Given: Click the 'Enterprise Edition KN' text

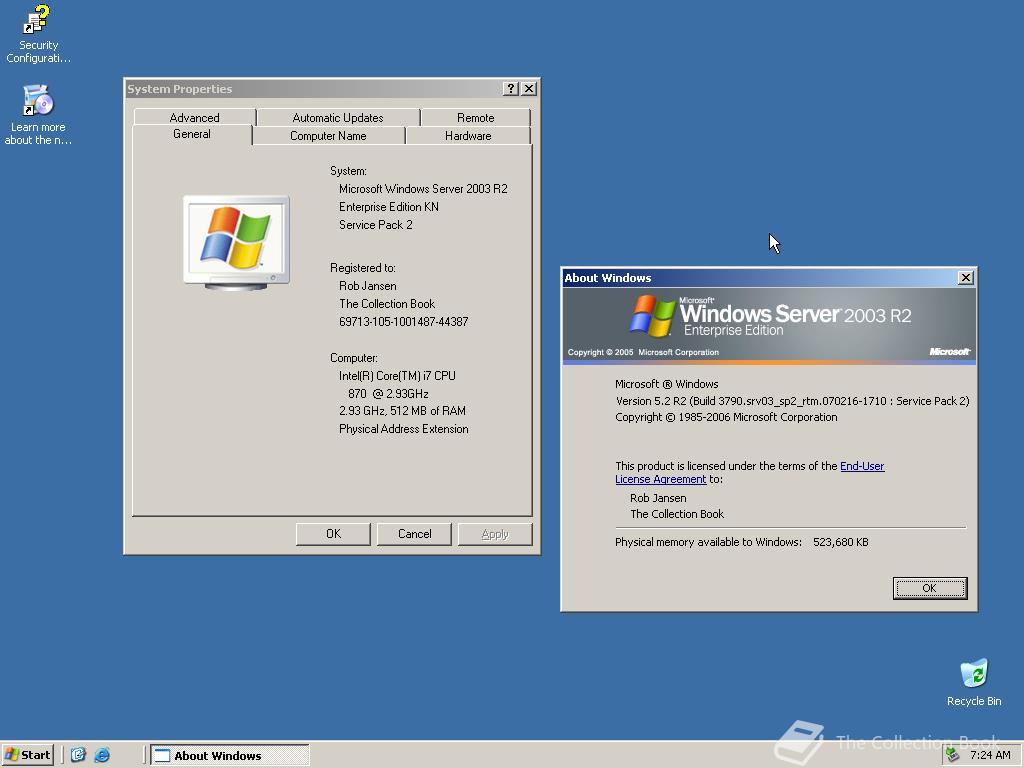Looking at the screenshot, I should 389,207.
